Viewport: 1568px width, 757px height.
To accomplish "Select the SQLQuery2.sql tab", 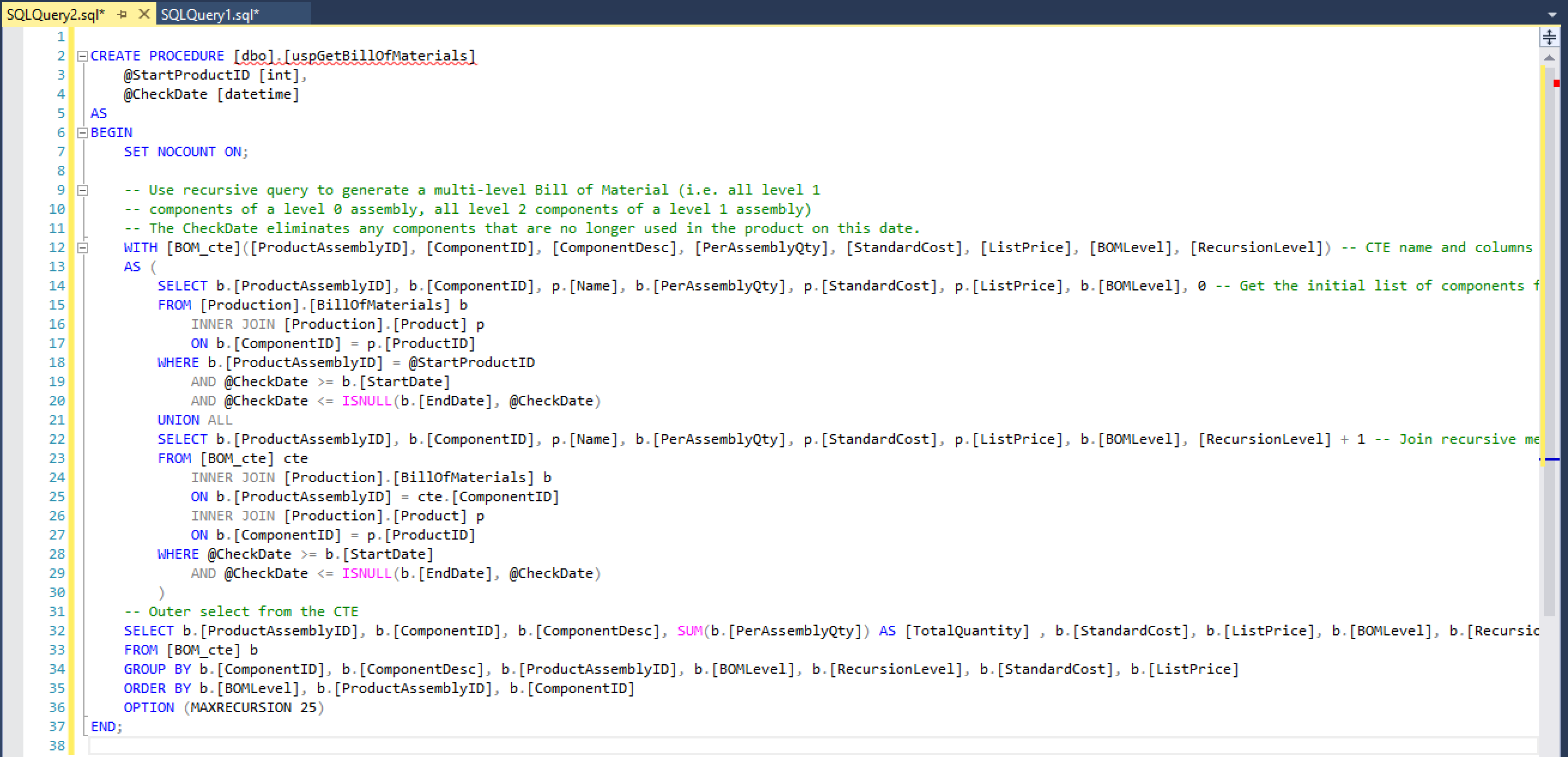I will pyautogui.click(x=55, y=14).
